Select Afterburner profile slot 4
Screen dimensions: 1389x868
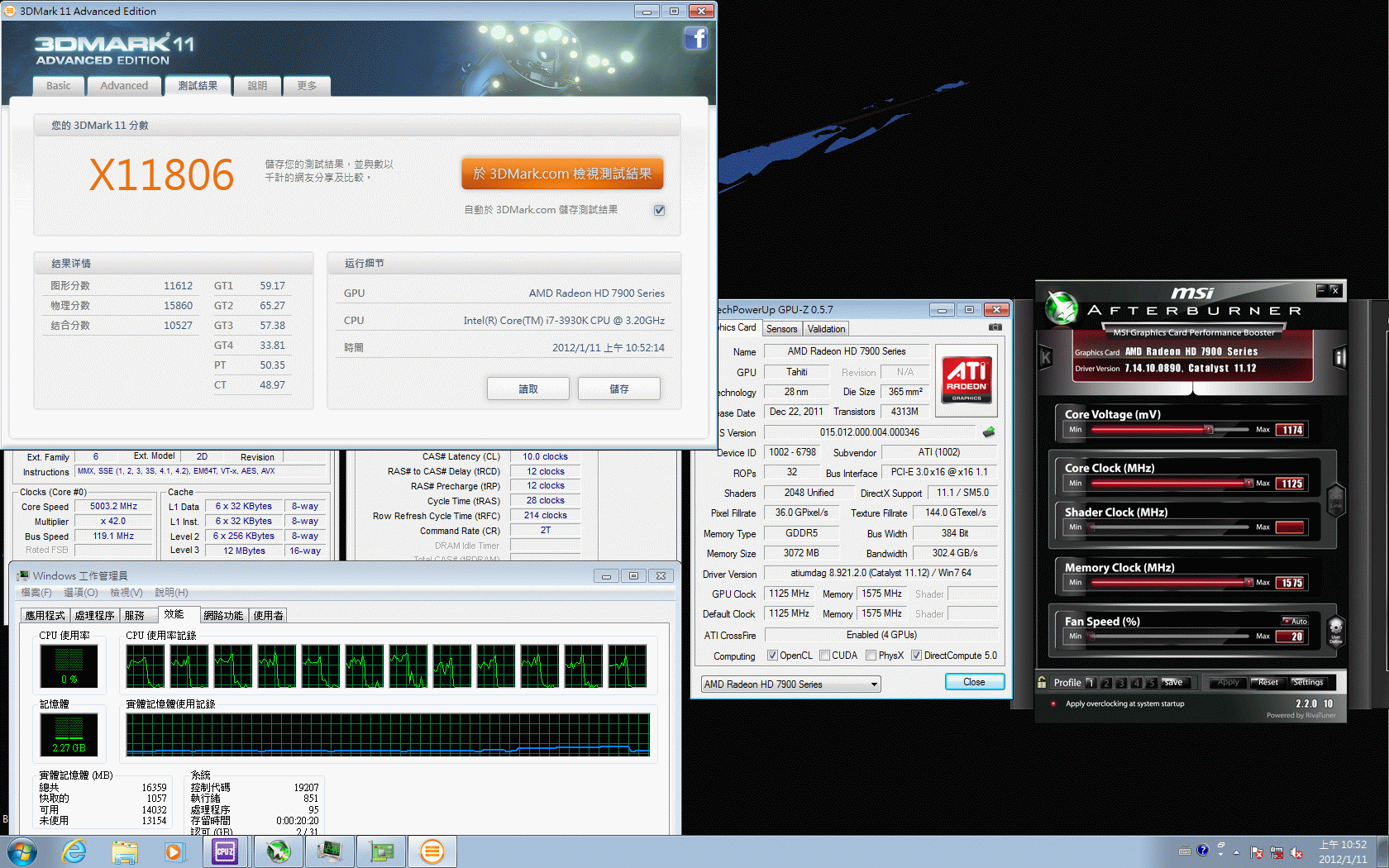[1137, 683]
